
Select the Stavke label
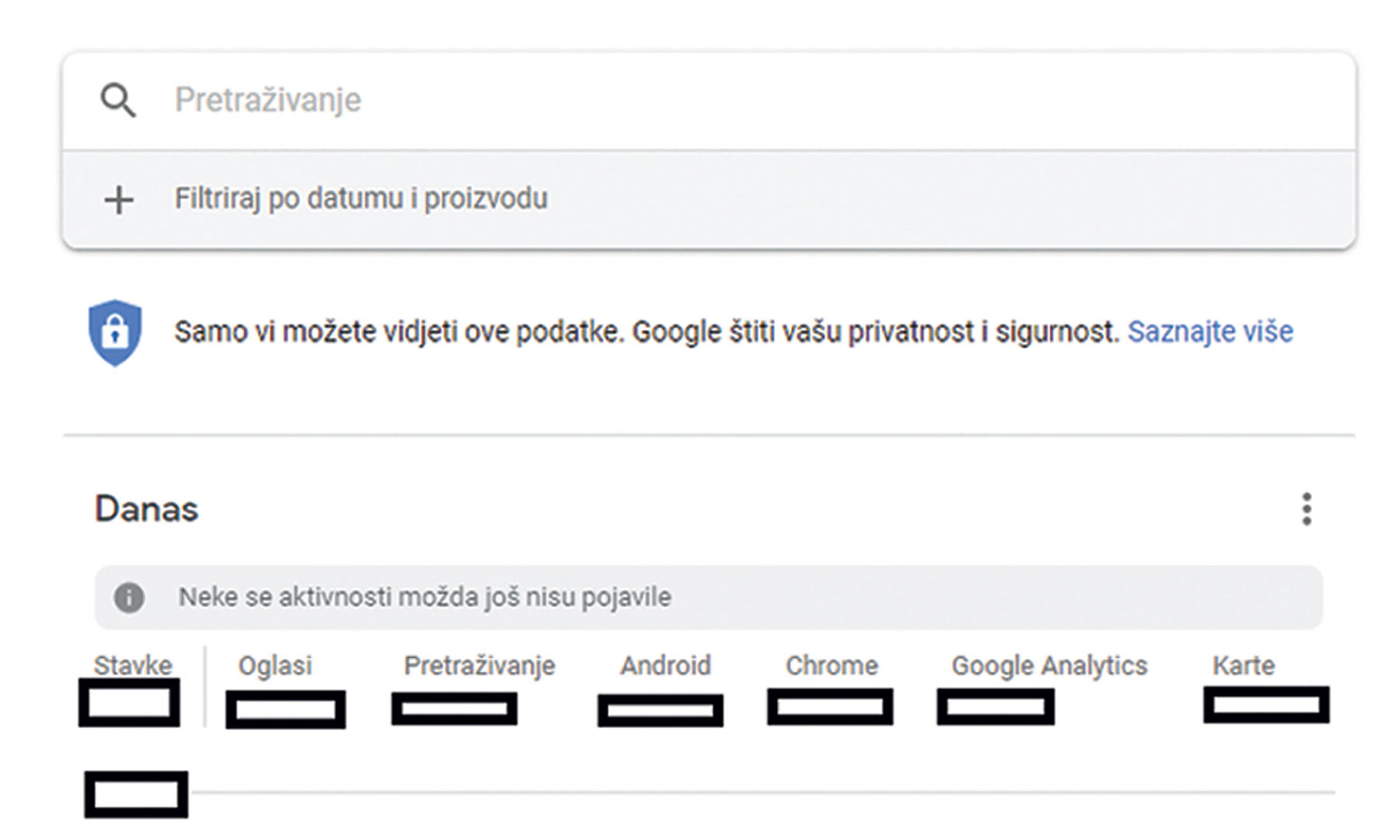pyautogui.click(x=133, y=665)
